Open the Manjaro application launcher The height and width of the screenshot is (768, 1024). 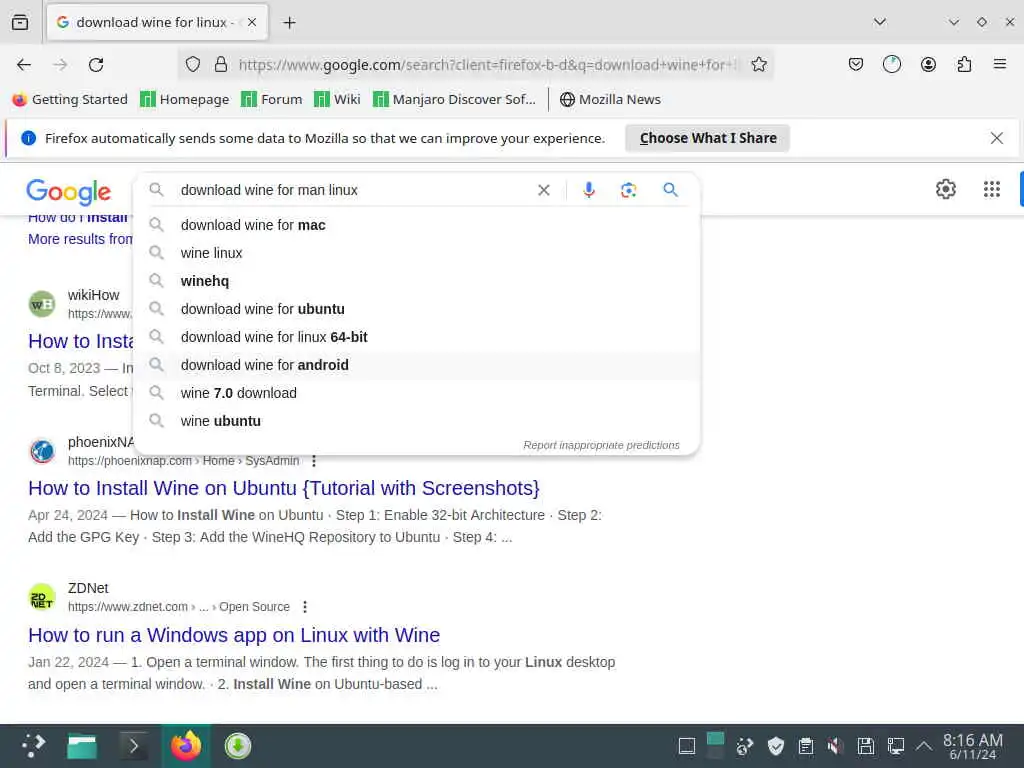[33, 746]
